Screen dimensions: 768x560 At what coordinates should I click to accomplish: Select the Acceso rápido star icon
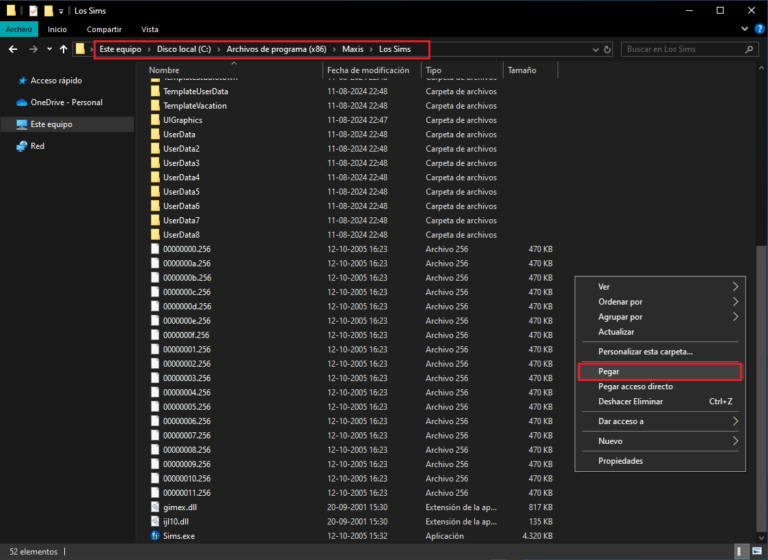22,80
